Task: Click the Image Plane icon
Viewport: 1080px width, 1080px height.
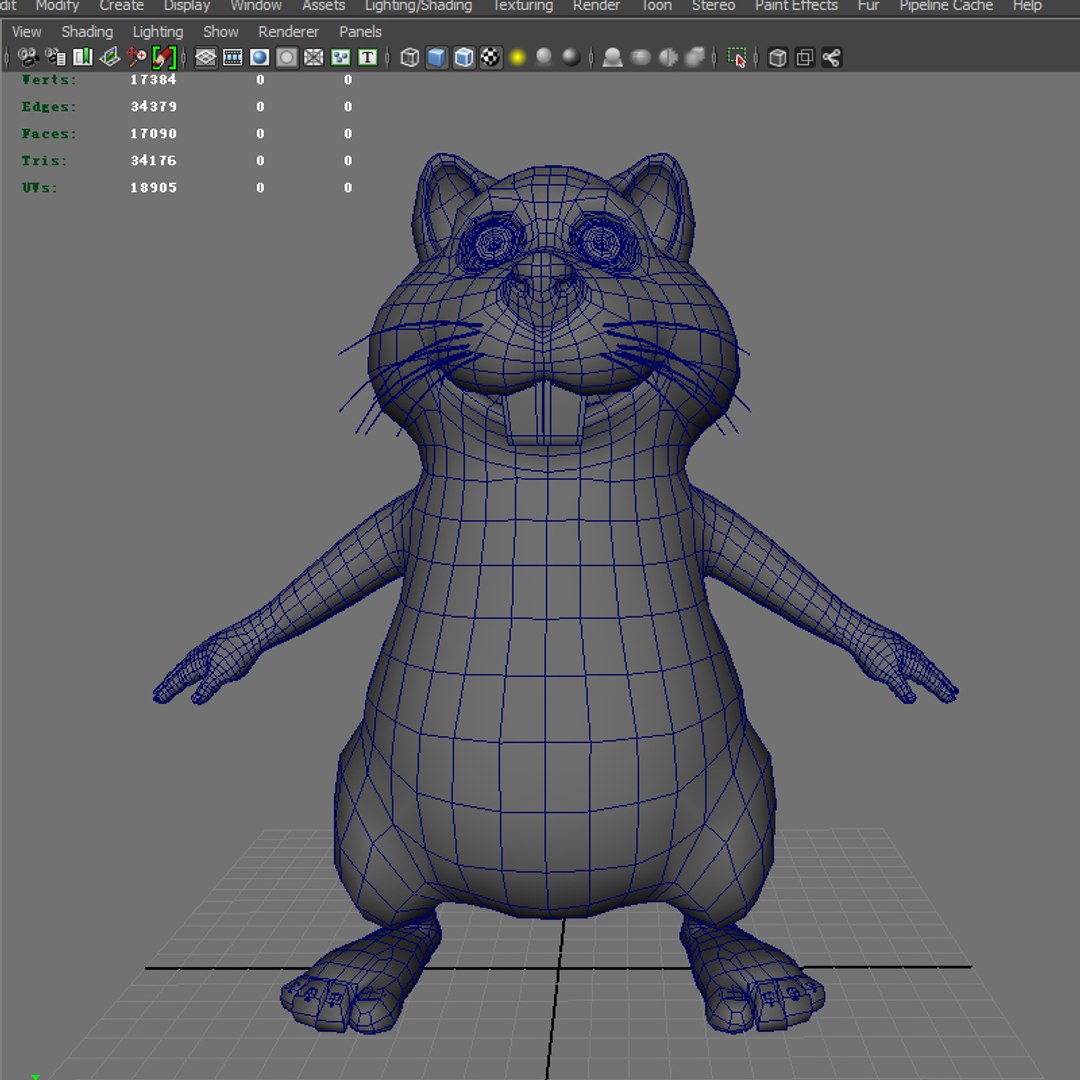Action: point(110,57)
